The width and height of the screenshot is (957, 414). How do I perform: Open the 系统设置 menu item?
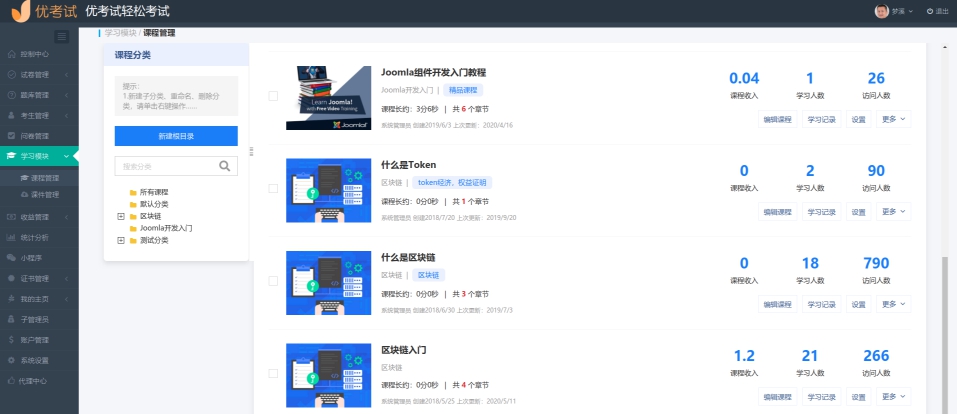pos(39,360)
